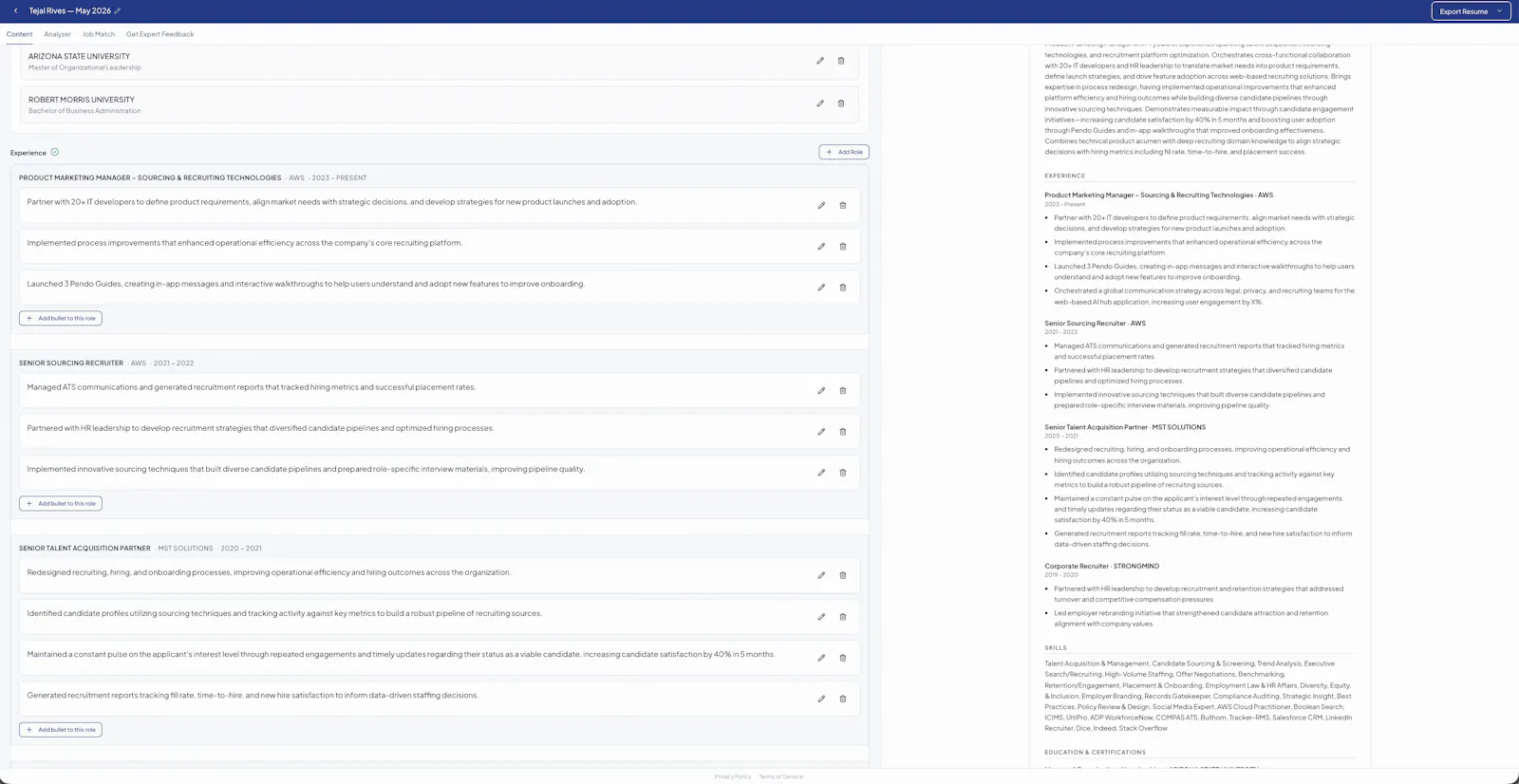Select the Senior Sourcing Recruiter role heading
The height and width of the screenshot is (784, 1519).
pos(71,363)
